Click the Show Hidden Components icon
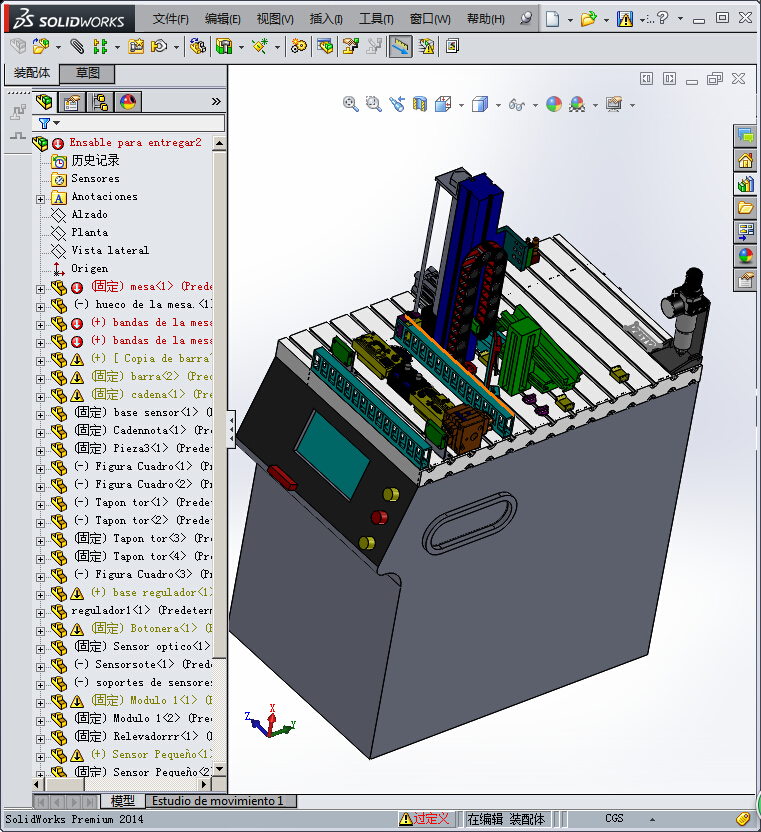The image size is (761, 832). click(x=197, y=47)
